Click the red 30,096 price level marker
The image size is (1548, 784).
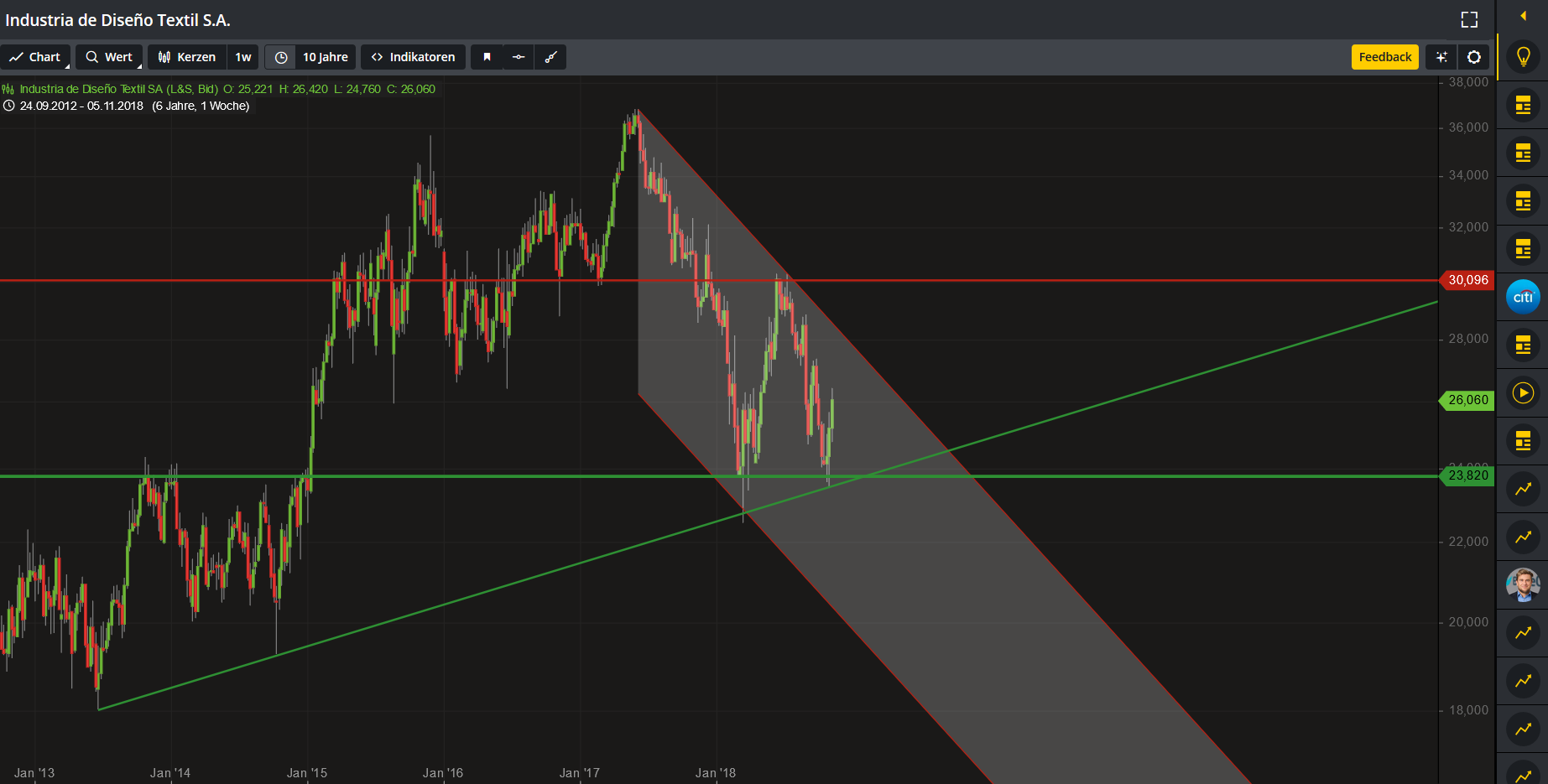pyautogui.click(x=1467, y=280)
